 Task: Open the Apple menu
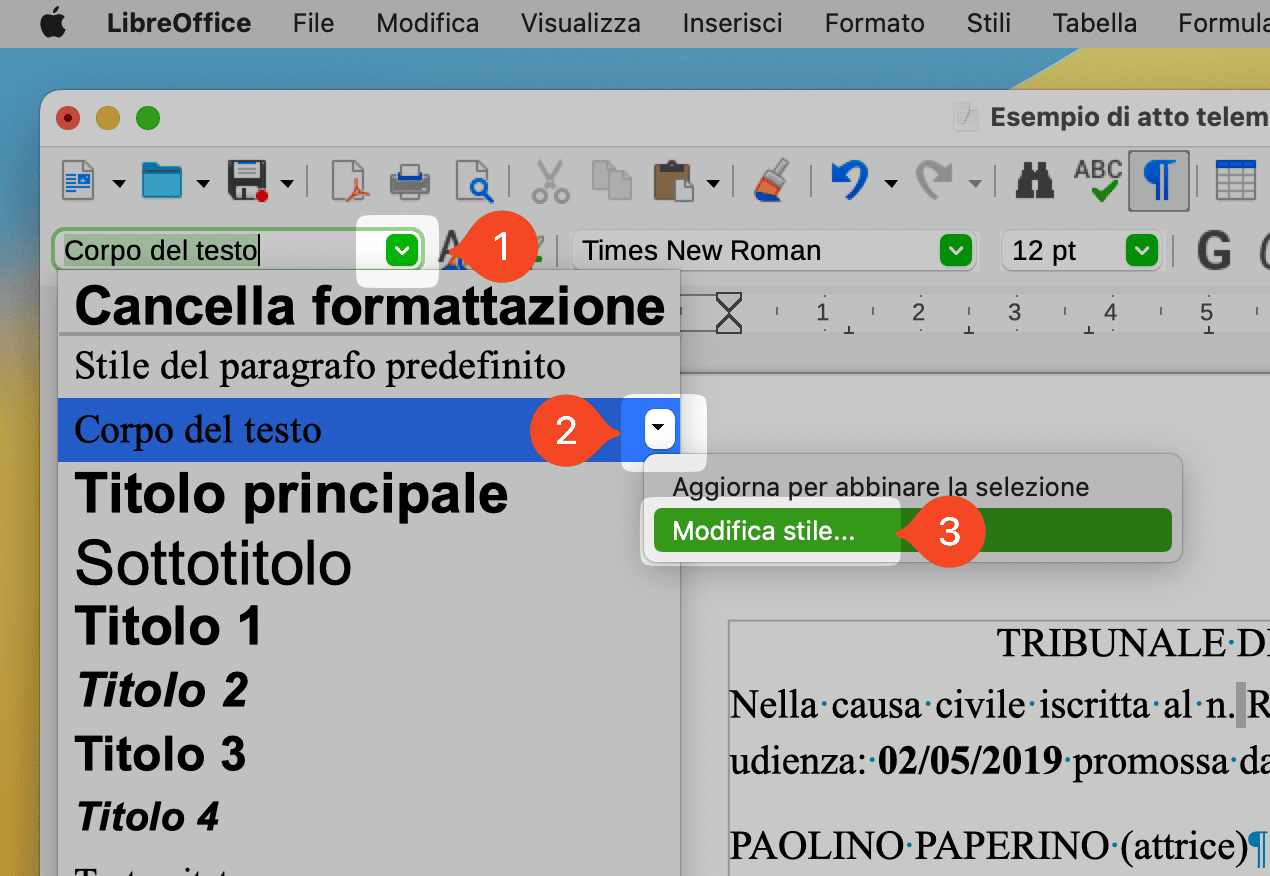click(x=53, y=23)
